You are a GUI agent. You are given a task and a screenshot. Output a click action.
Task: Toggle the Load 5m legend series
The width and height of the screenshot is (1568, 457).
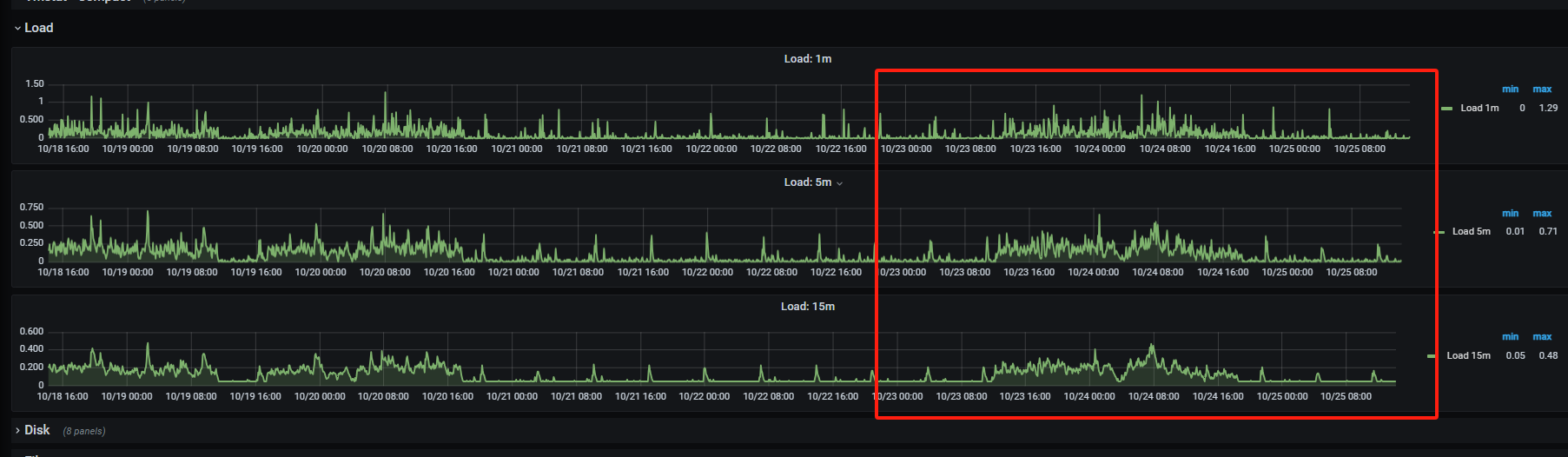pos(1472,232)
